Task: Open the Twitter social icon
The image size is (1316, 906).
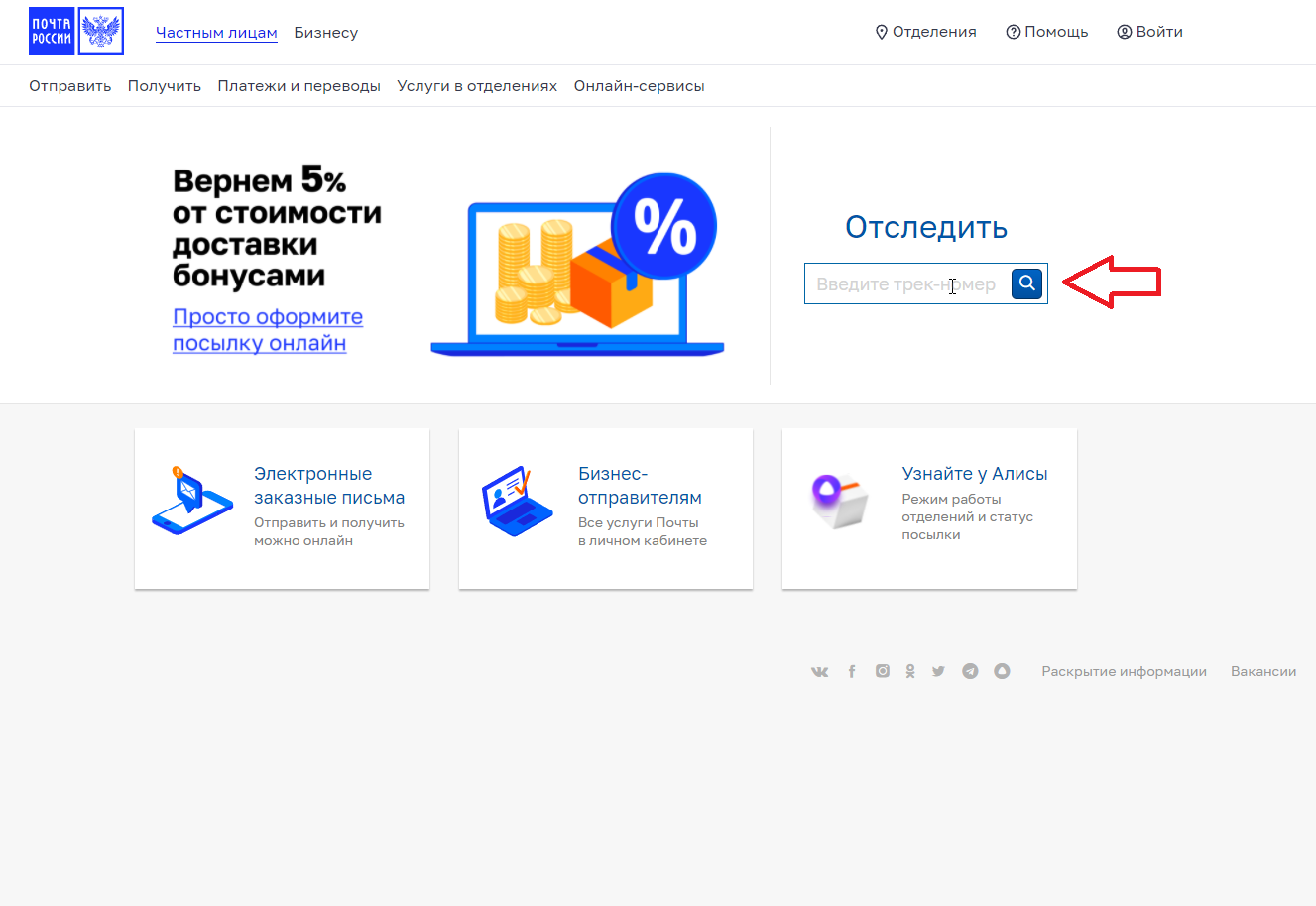Action: pos(938,671)
